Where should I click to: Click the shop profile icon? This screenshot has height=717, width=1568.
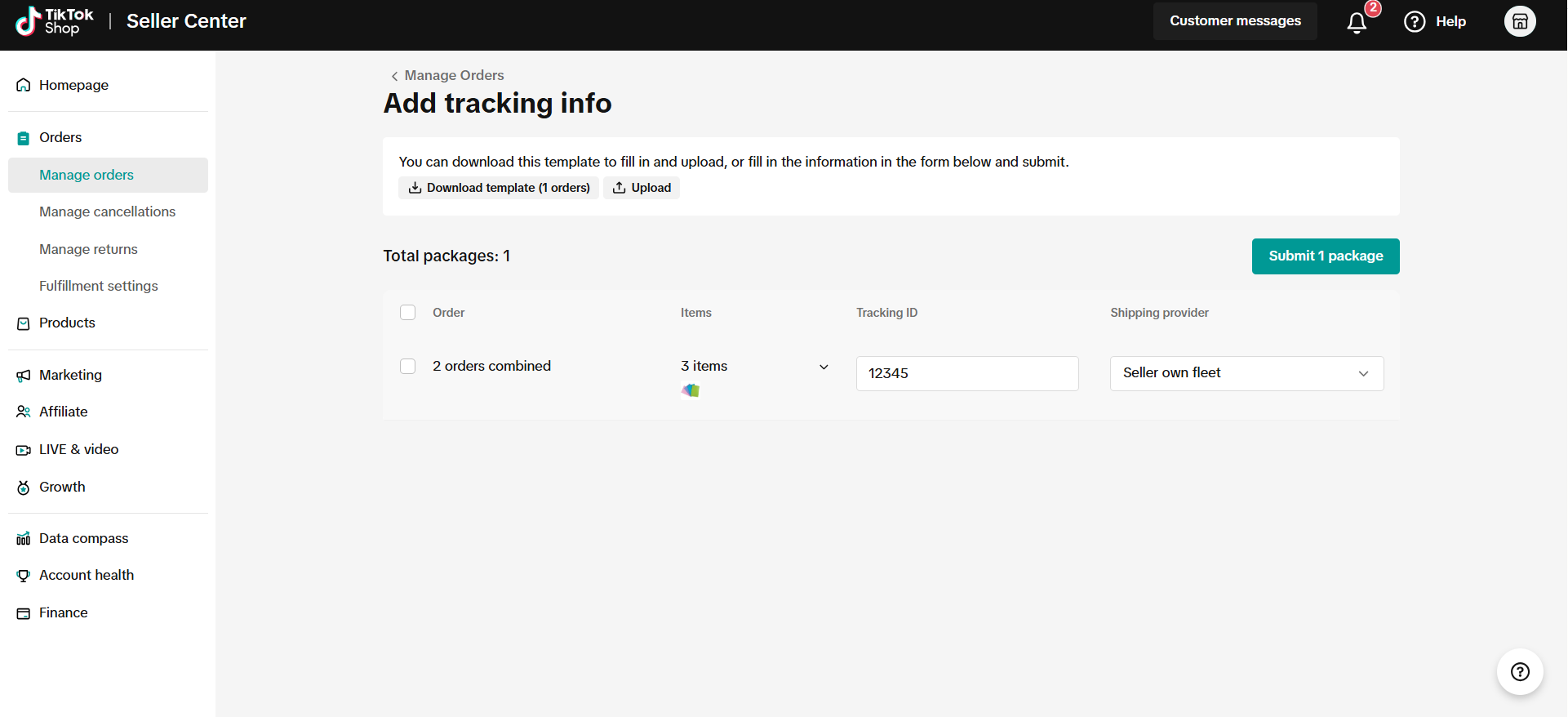1520,22
